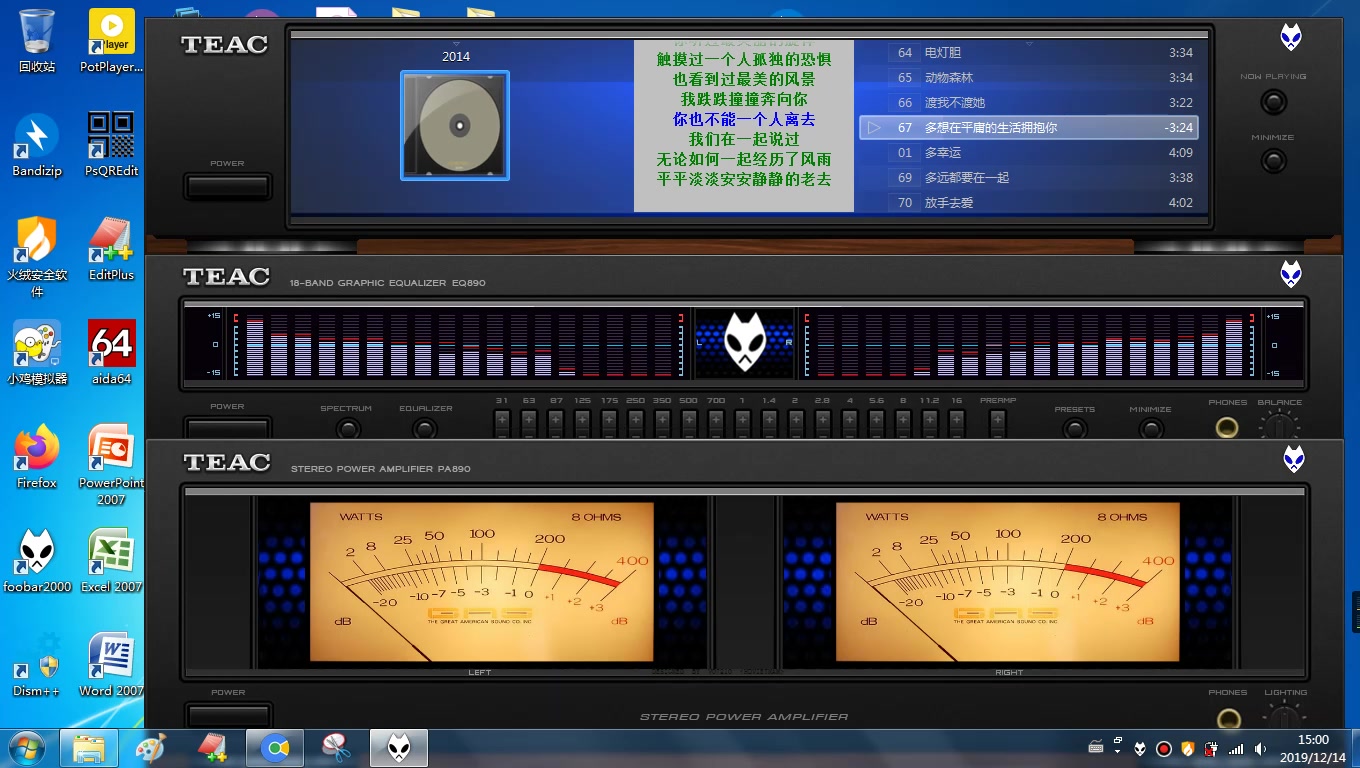Toggle the SPECTRUM knob button
This screenshot has width=1360, height=768.
[347, 429]
